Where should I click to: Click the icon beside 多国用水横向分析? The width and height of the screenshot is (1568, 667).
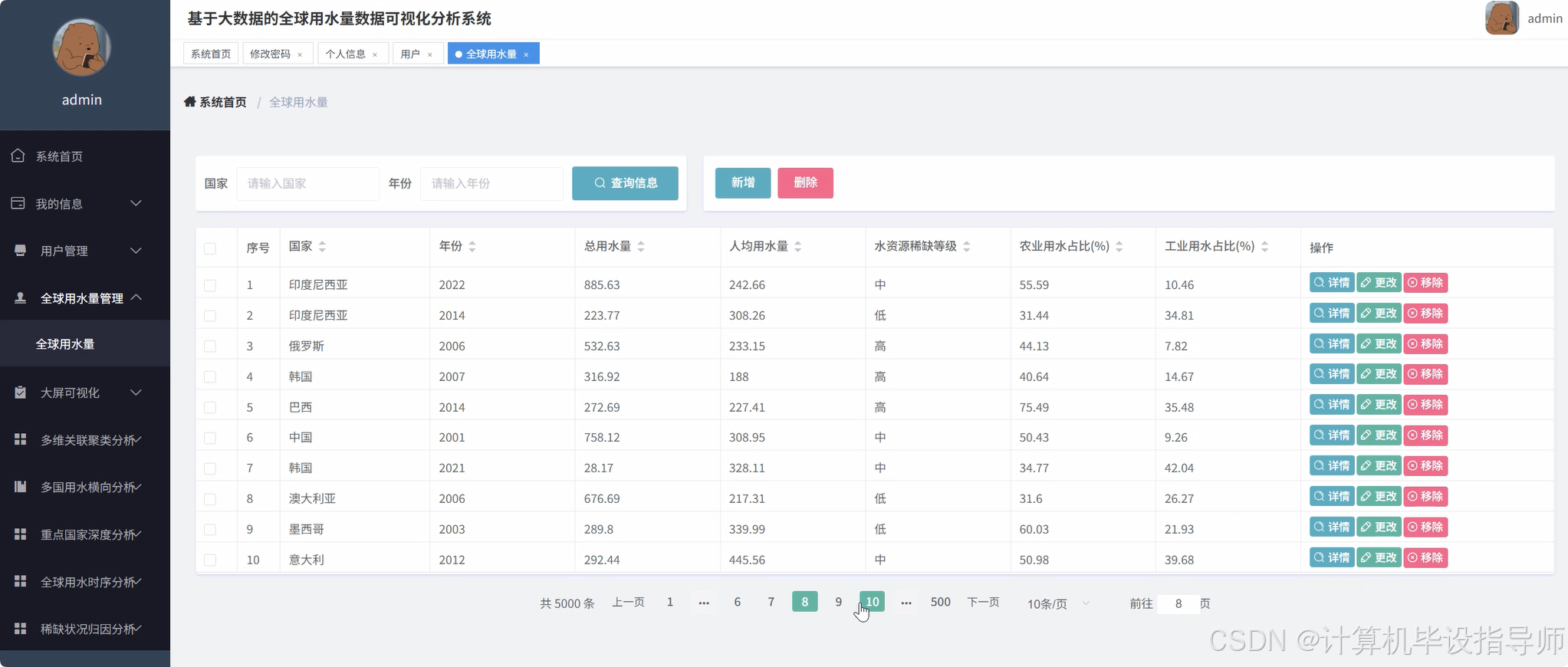tap(21, 487)
